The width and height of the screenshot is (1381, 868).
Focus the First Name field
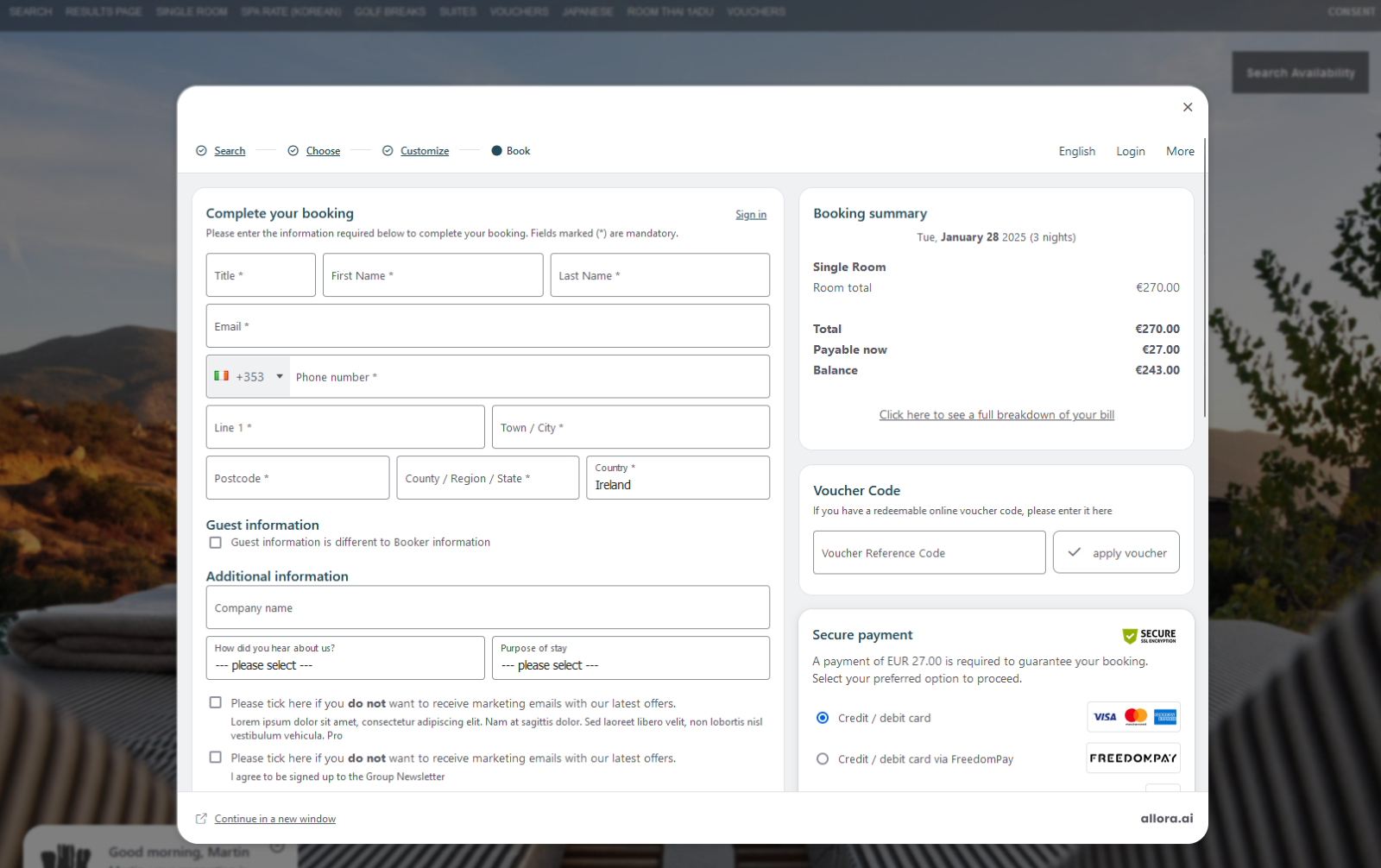point(433,275)
